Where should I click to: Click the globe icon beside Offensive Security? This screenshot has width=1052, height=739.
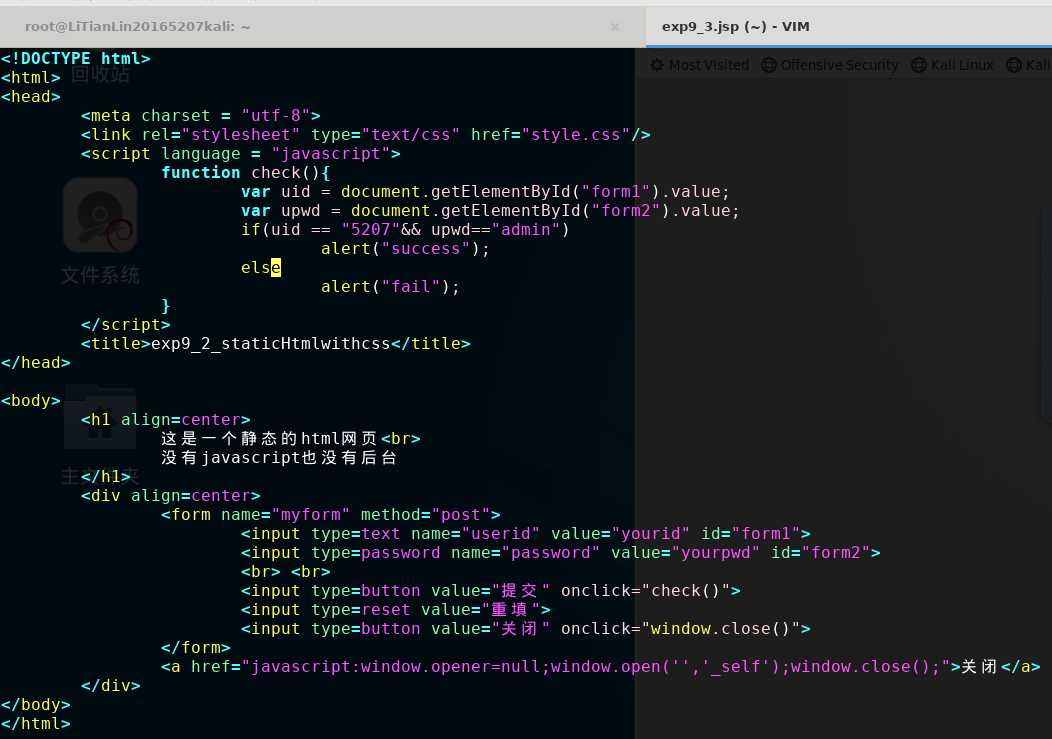pos(769,65)
